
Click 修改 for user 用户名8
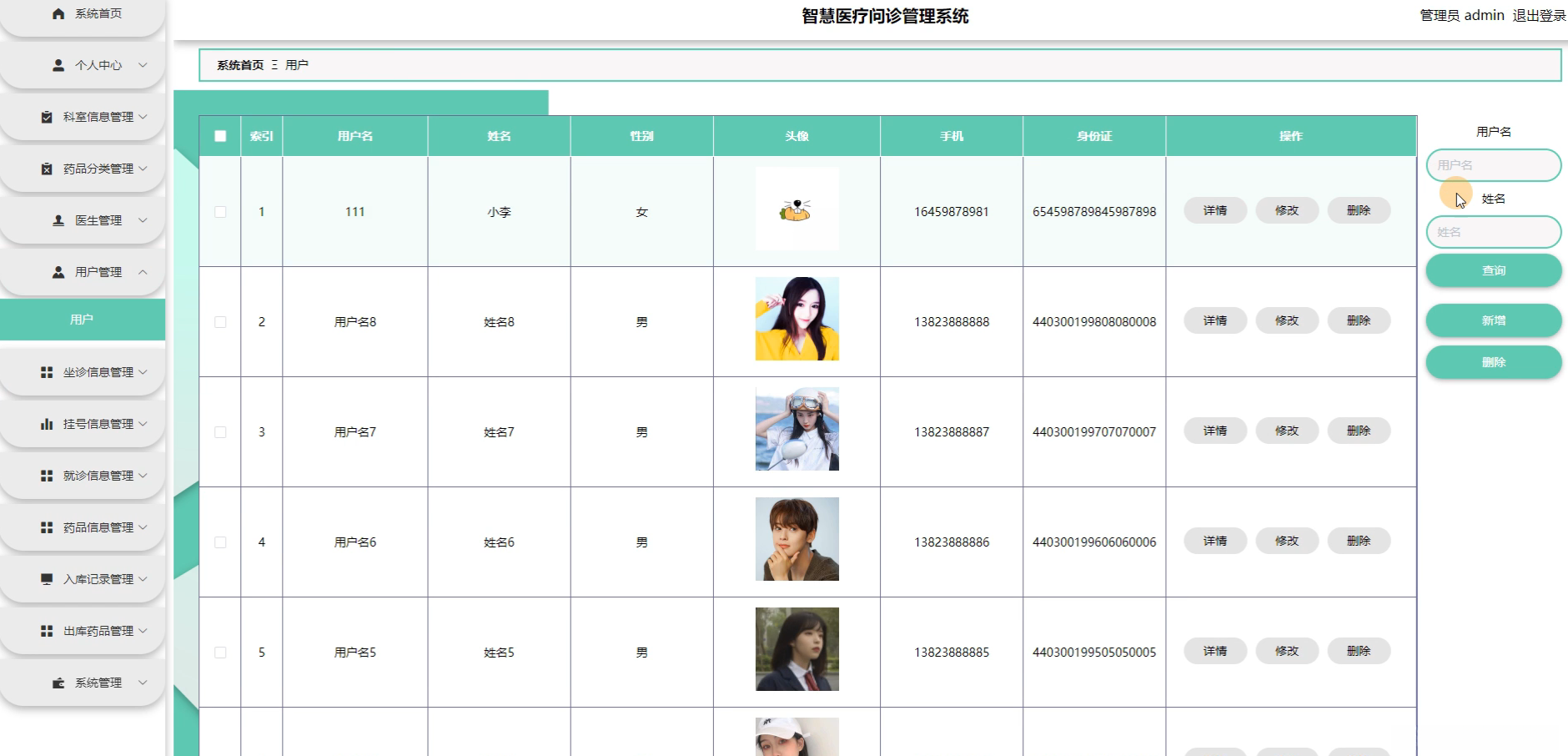coord(1287,320)
